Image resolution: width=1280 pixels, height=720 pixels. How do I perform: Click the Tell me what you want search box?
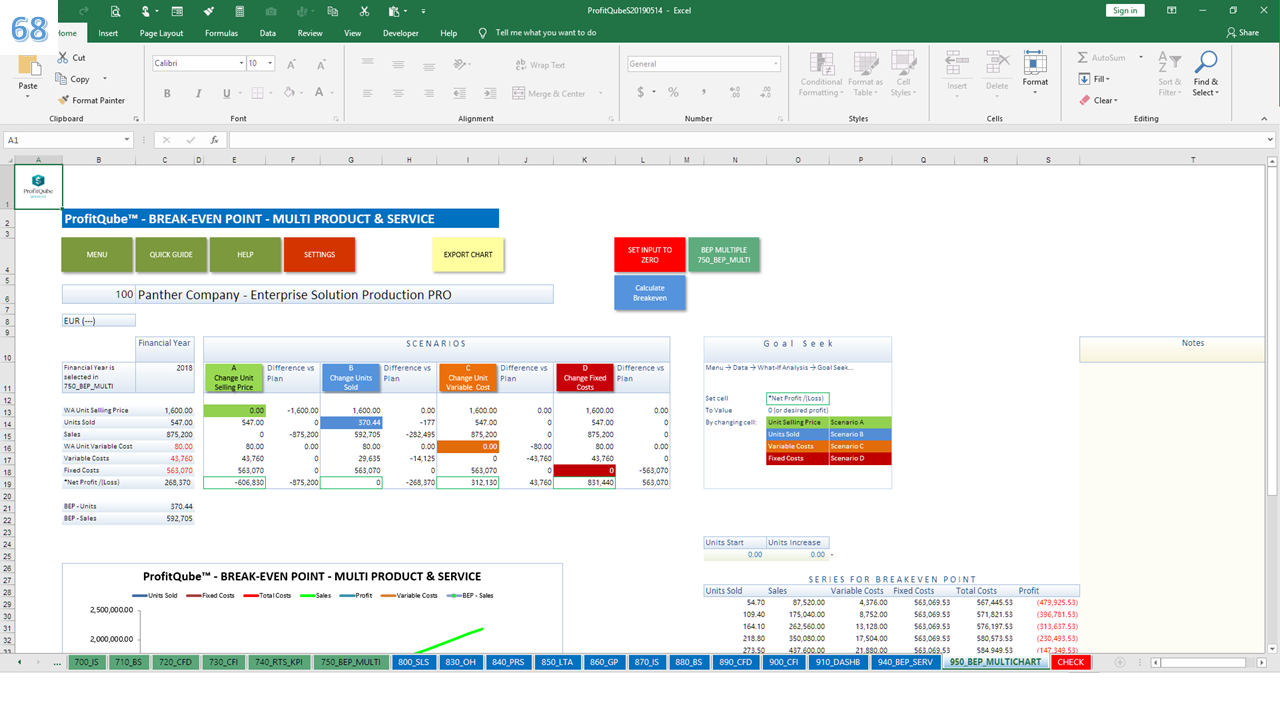545,33
